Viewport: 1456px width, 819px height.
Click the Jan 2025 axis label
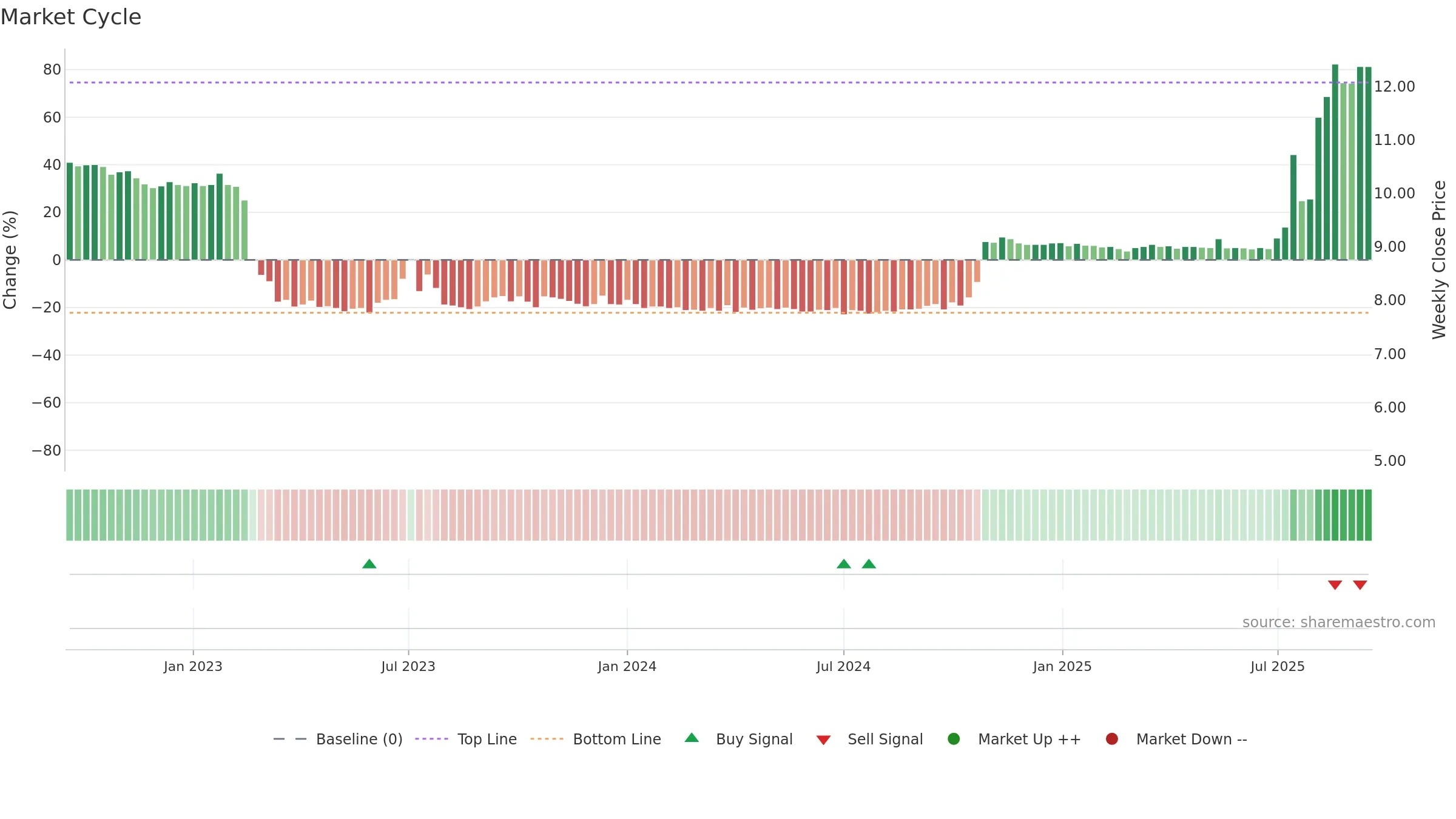click(1062, 667)
